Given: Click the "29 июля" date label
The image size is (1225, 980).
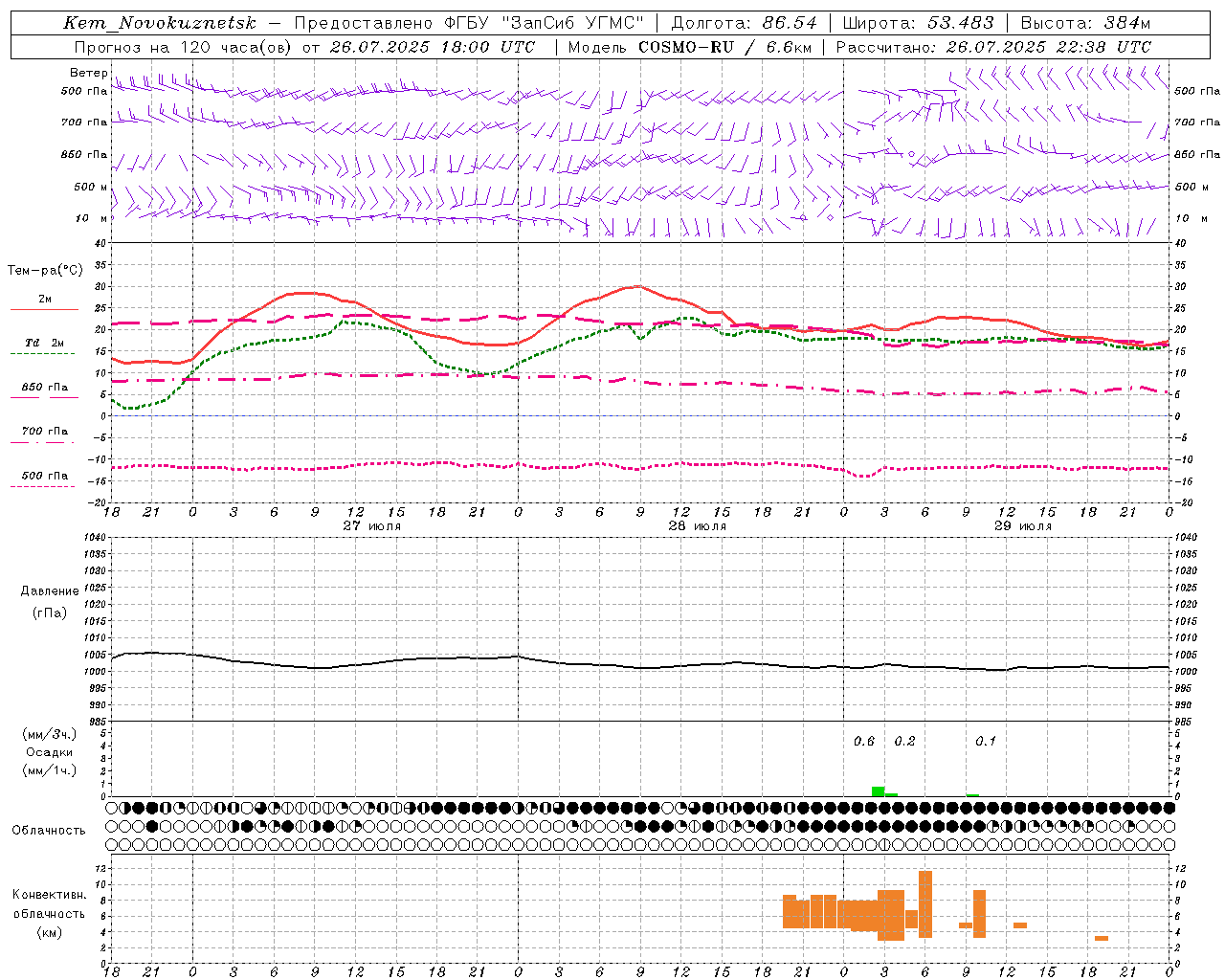Looking at the screenshot, I should (1023, 526).
